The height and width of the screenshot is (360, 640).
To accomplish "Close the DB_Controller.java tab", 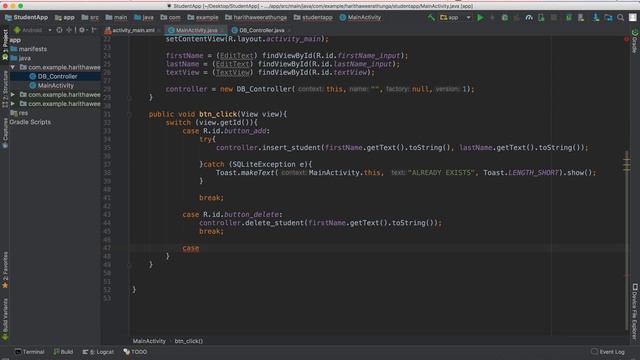I will (x=289, y=30).
